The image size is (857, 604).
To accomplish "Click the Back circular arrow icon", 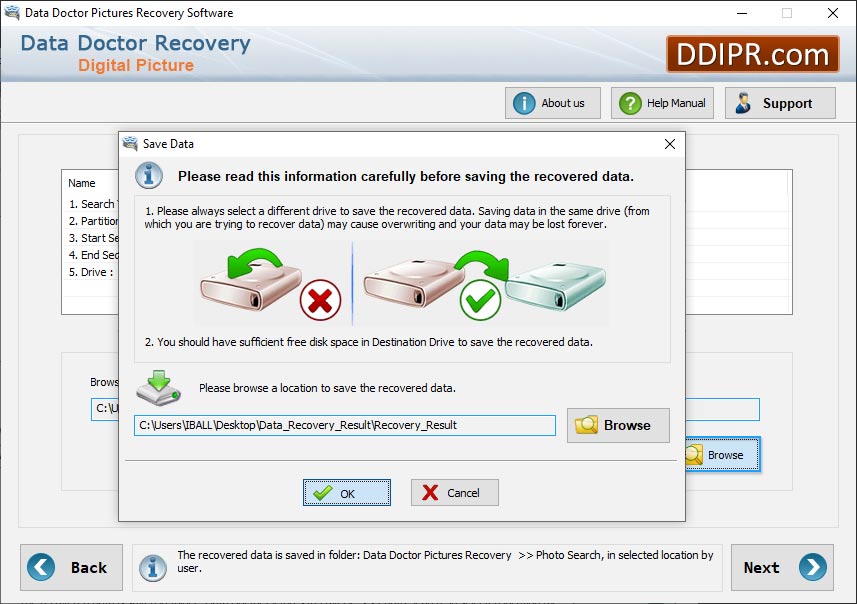I will pyautogui.click(x=41, y=567).
